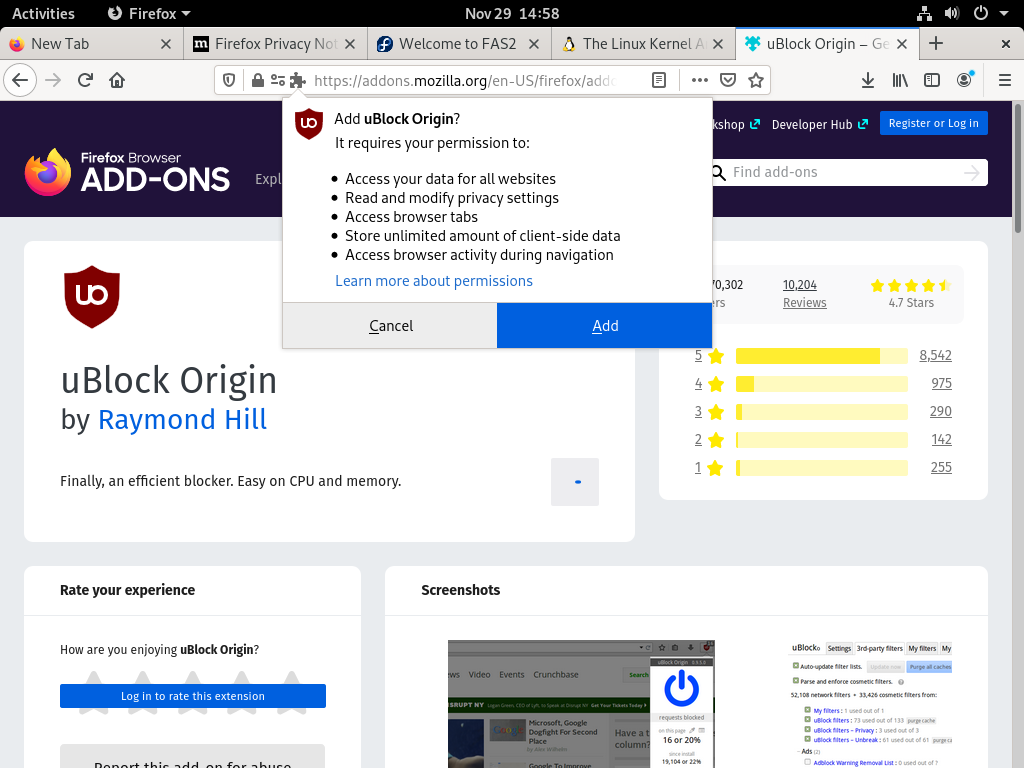Open author Raymond Hill's profile

tap(182, 419)
